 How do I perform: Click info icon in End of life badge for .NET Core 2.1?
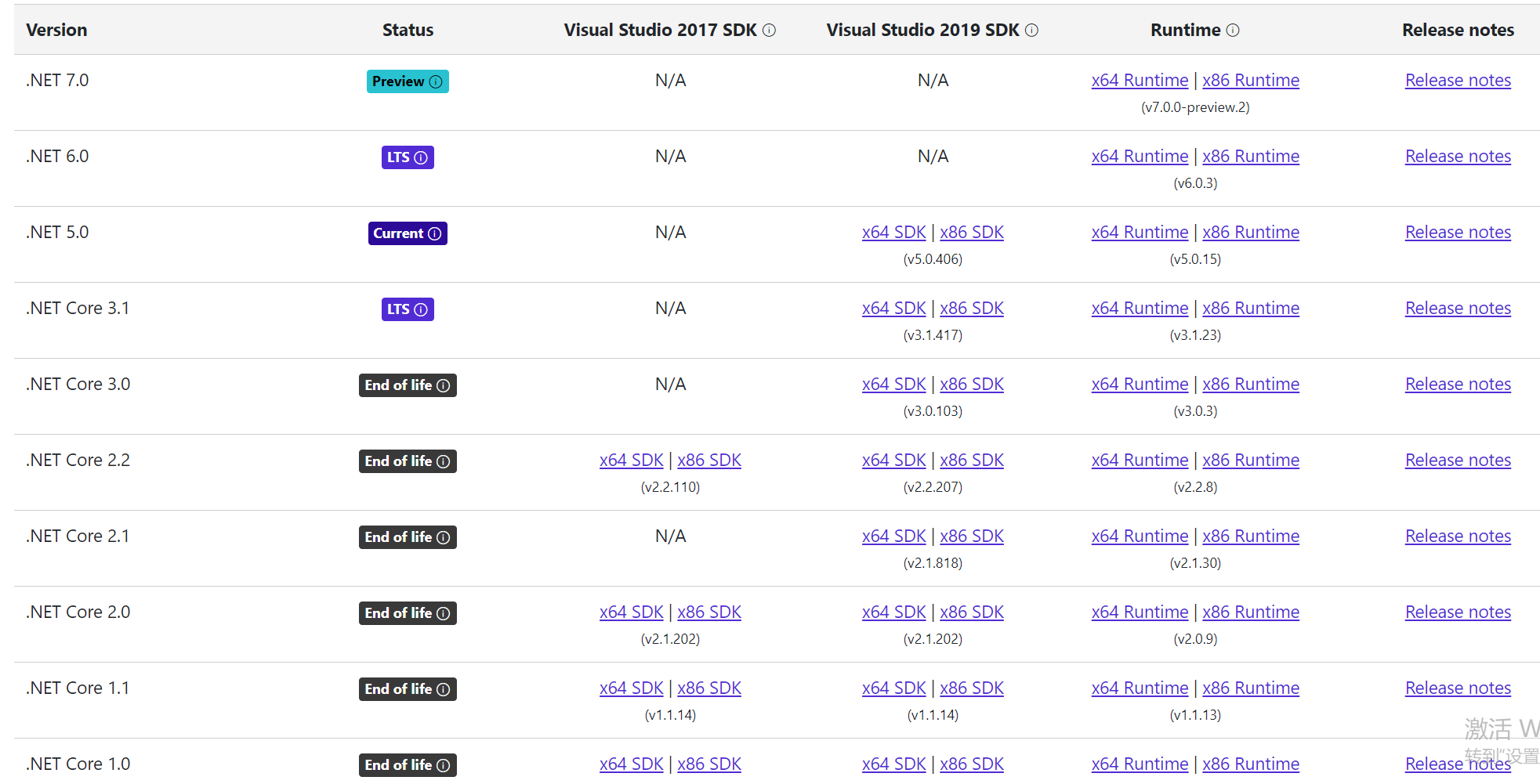pyautogui.click(x=444, y=537)
